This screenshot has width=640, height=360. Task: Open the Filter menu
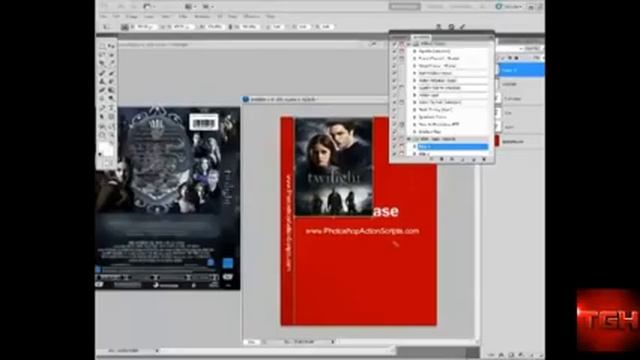pos(183,17)
